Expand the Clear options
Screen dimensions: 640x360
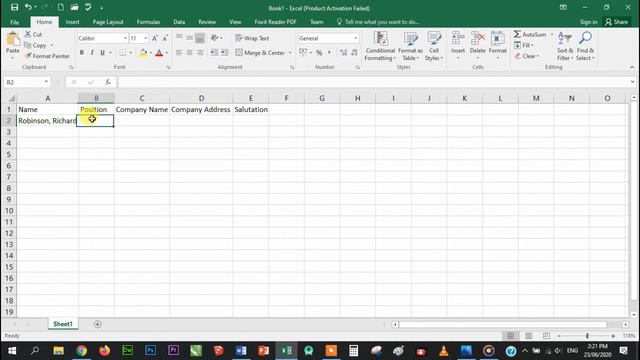[x=527, y=56]
